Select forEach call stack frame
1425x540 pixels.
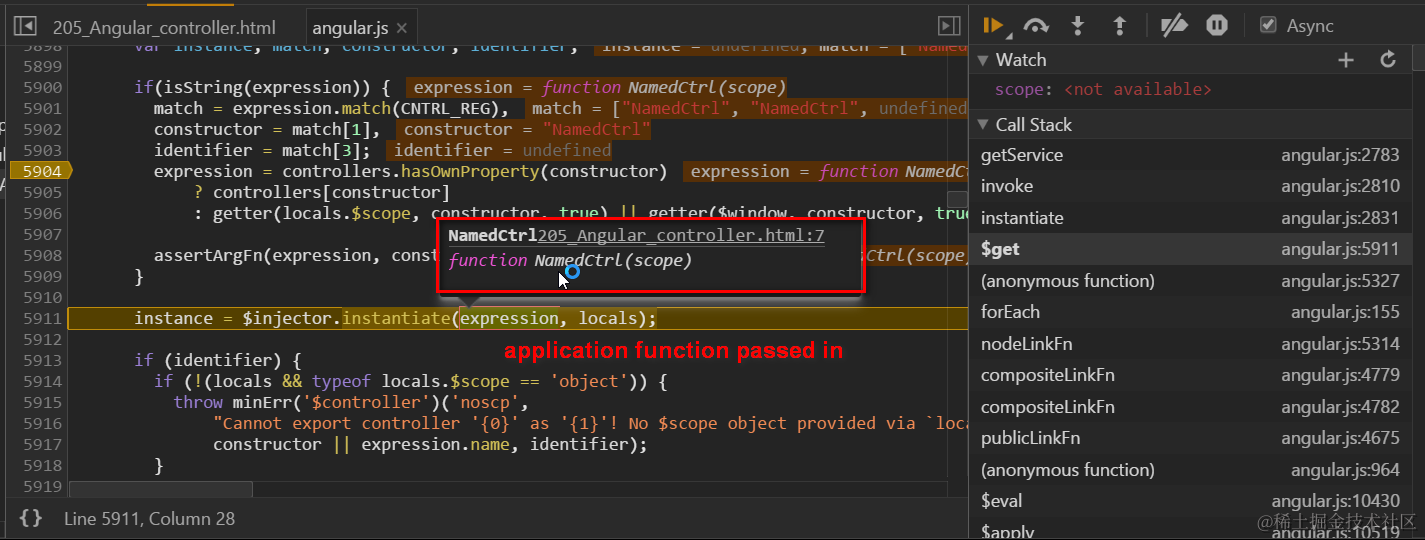(x=1190, y=312)
